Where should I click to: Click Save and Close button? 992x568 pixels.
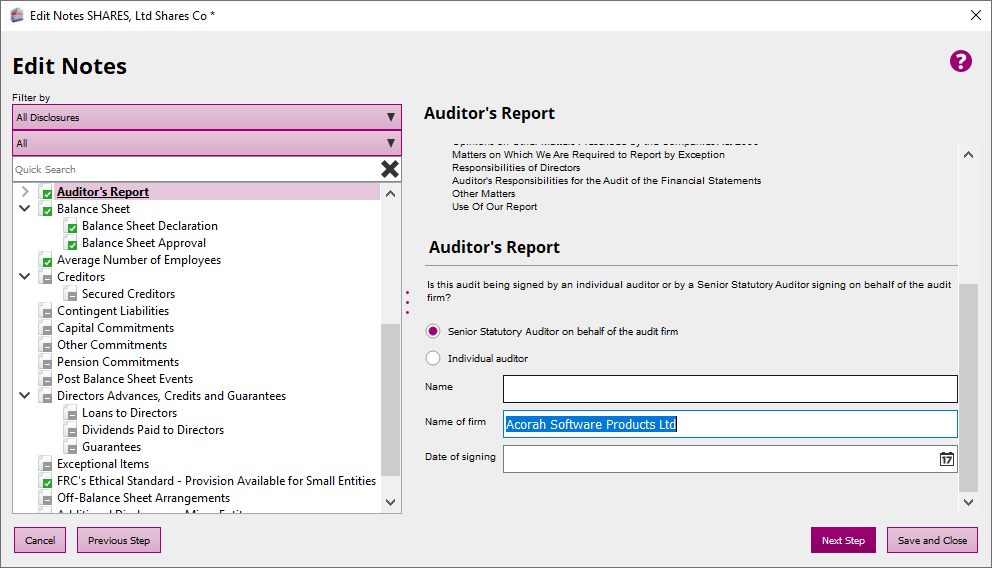931,540
